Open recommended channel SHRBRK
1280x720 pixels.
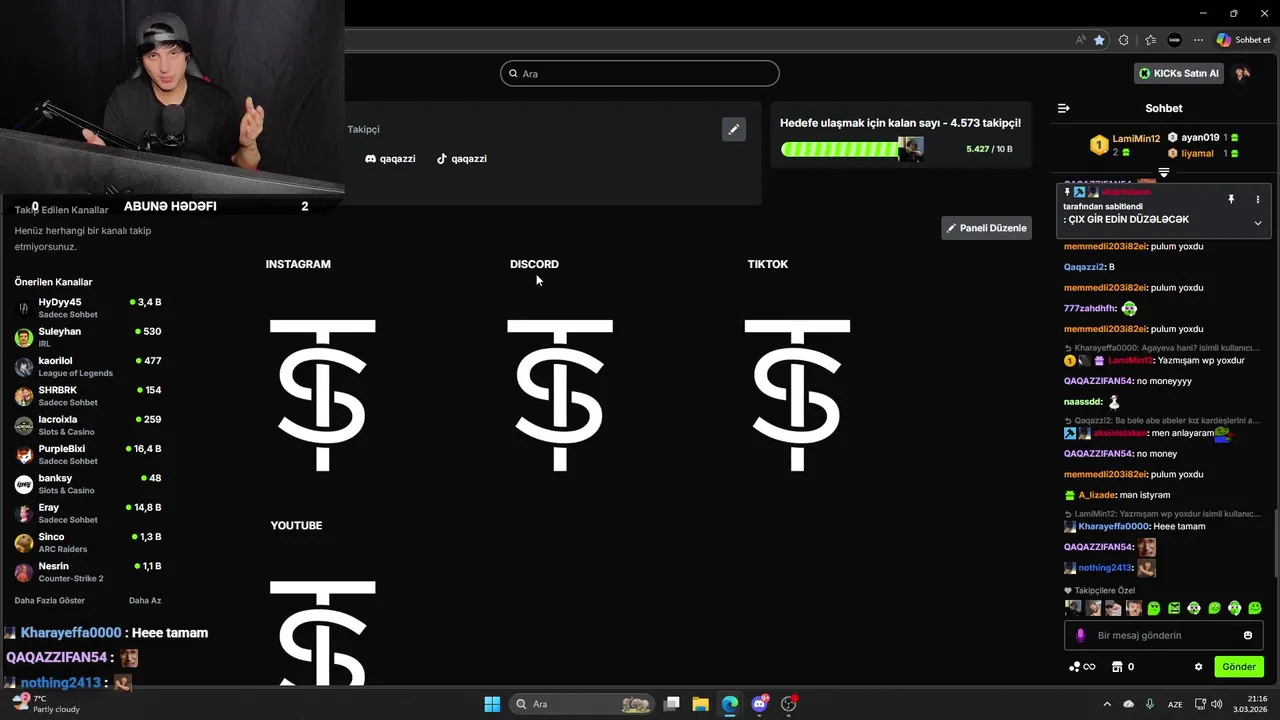tap(88, 396)
